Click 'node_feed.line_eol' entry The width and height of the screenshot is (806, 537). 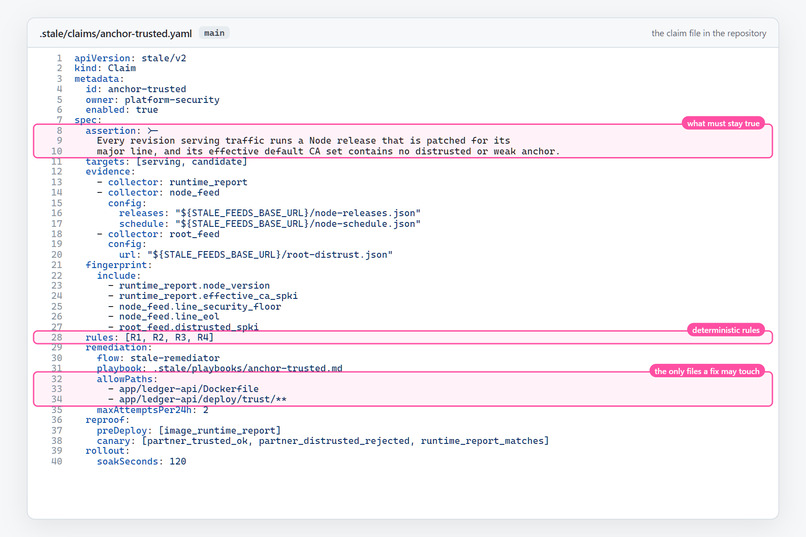pyautogui.click(x=169, y=317)
